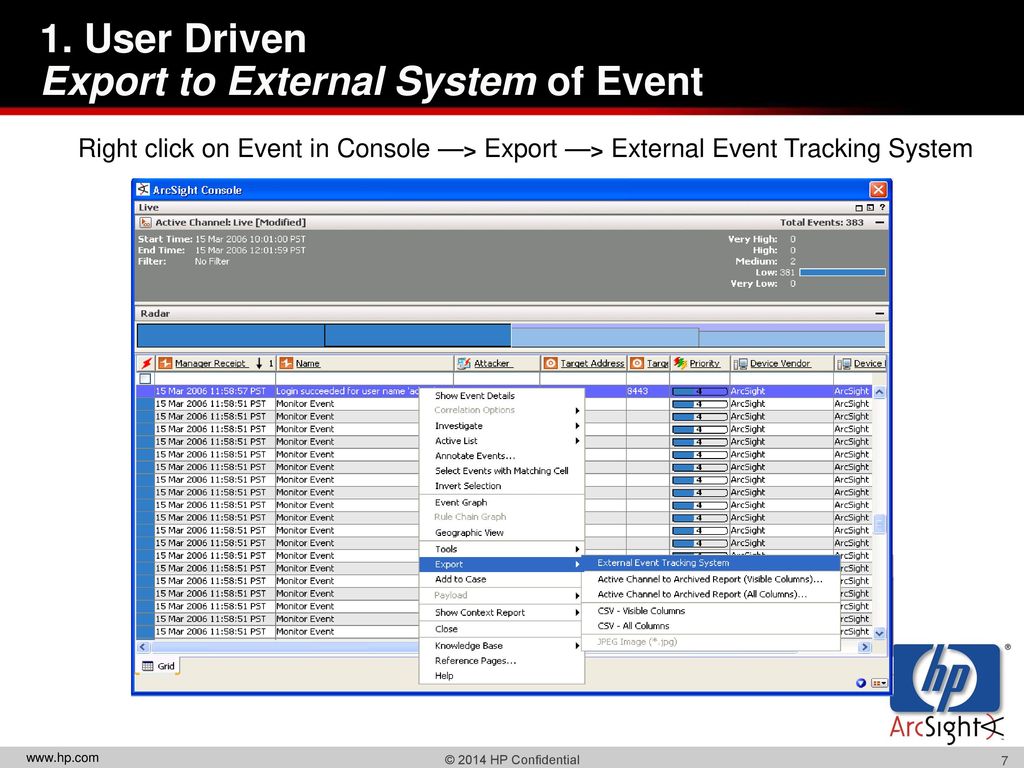
Task: Export Active Channel to Archived Report (All Columns)
Action: (x=711, y=594)
